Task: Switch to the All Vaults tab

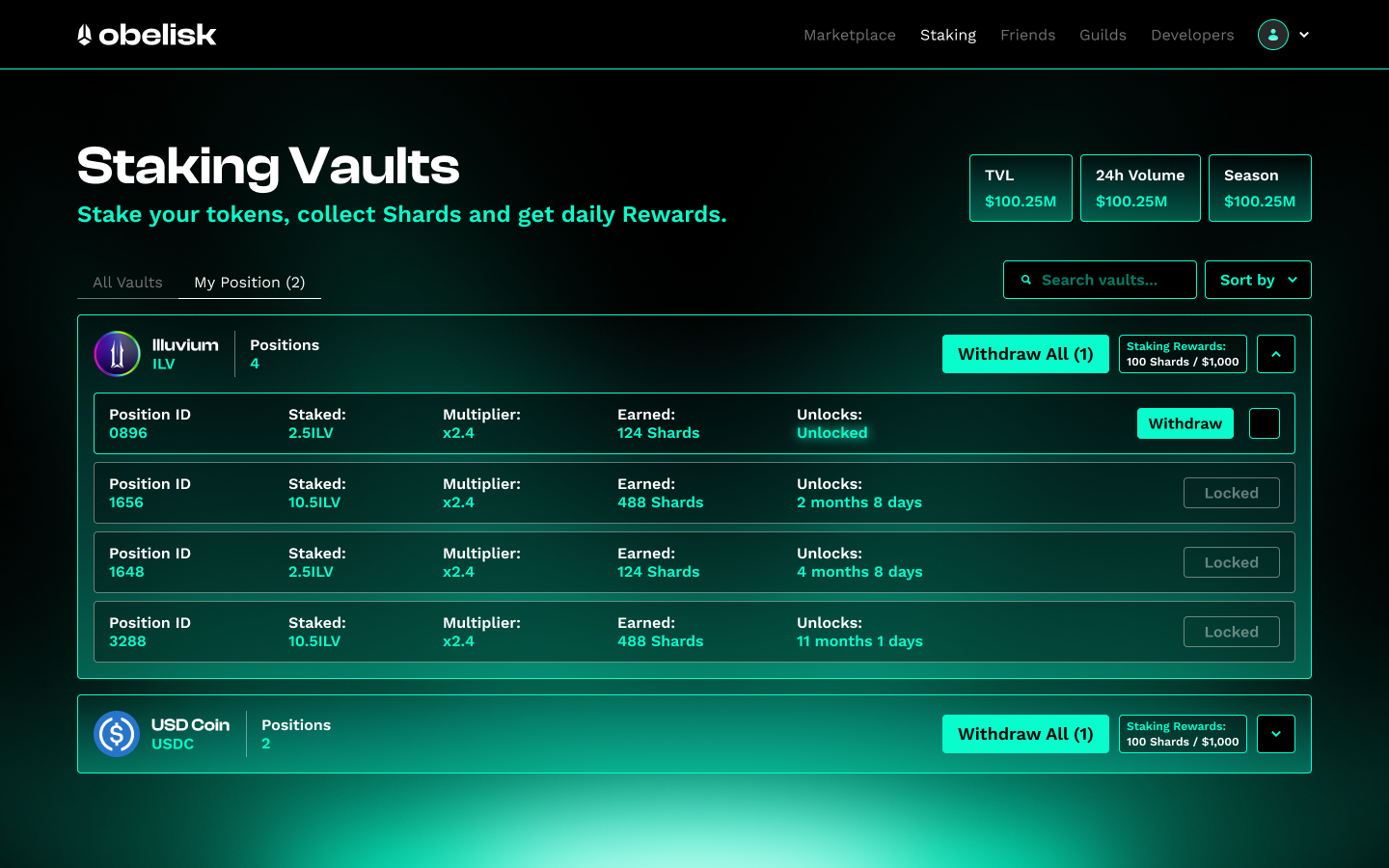Action: 127,283
